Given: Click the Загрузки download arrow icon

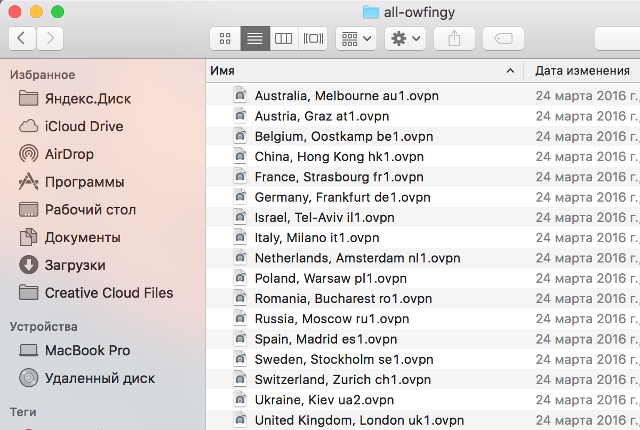Looking at the screenshot, I should (x=29, y=265).
